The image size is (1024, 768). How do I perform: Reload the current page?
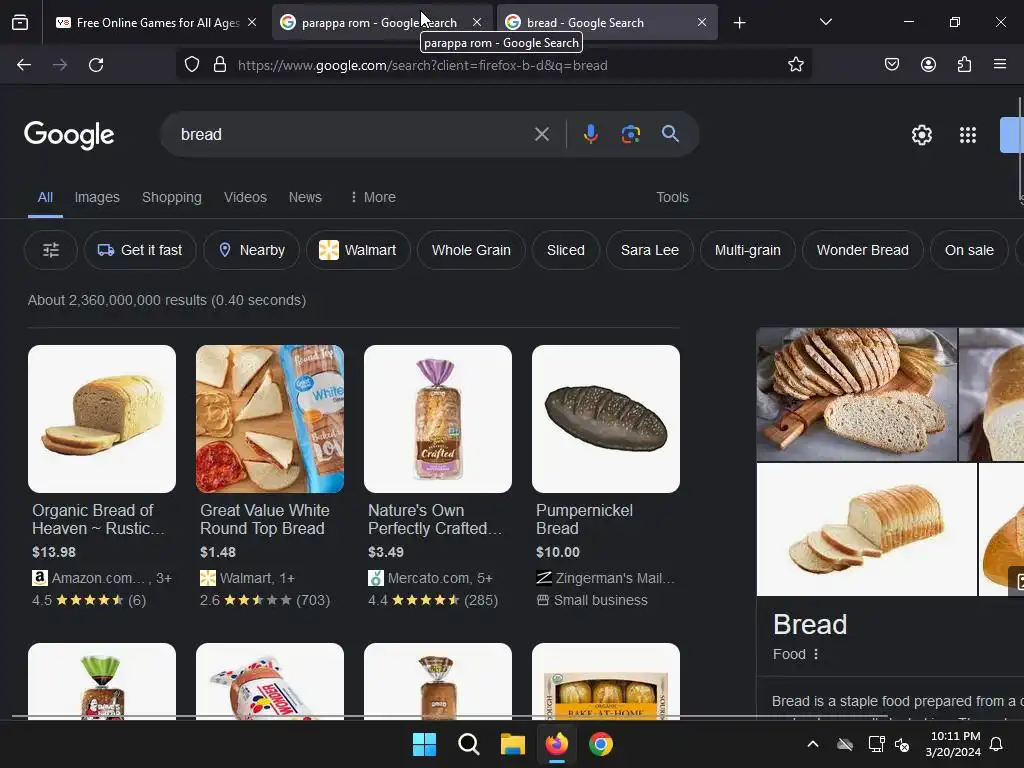pos(96,65)
